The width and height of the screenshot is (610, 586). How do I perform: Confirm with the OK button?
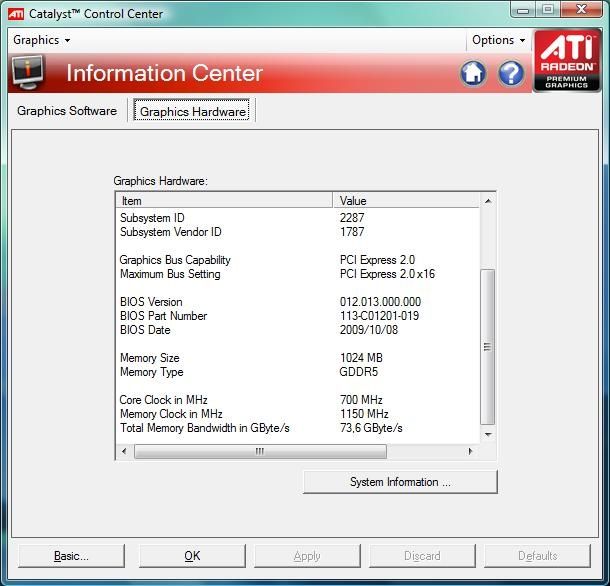(x=192, y=556)
